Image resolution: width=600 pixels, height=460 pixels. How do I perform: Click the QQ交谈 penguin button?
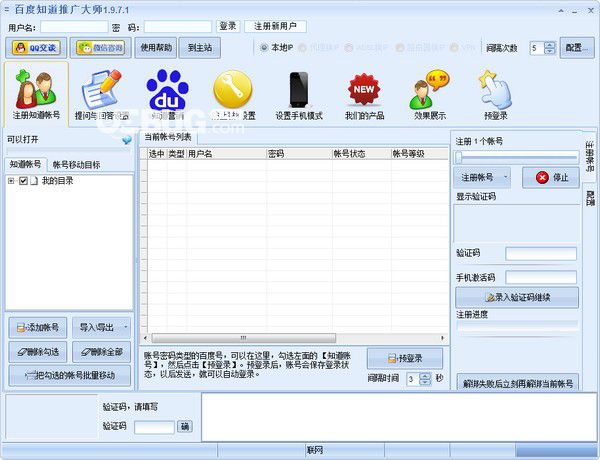click(36, 48)
